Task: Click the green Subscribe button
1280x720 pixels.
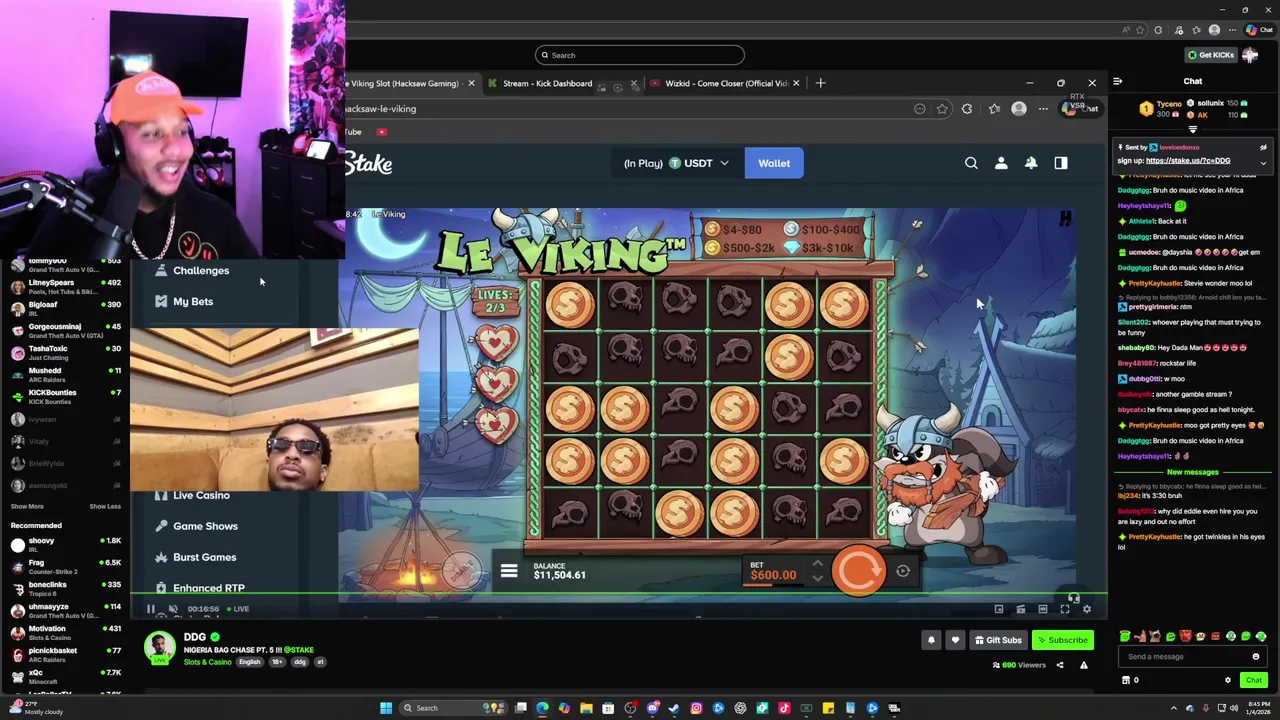Action: [x=1063, y=640]
